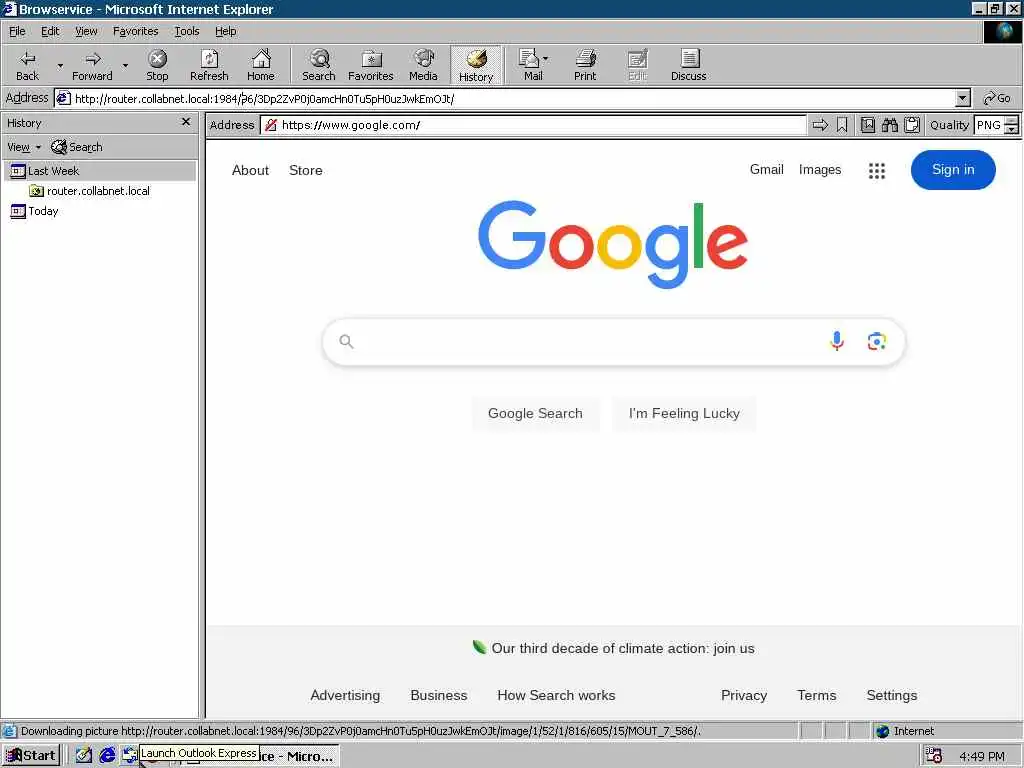Image resolution: width=1024 pixels, height=768 pixels.
Task: Toggle the History toolbar button
Action: pos(476,65)
